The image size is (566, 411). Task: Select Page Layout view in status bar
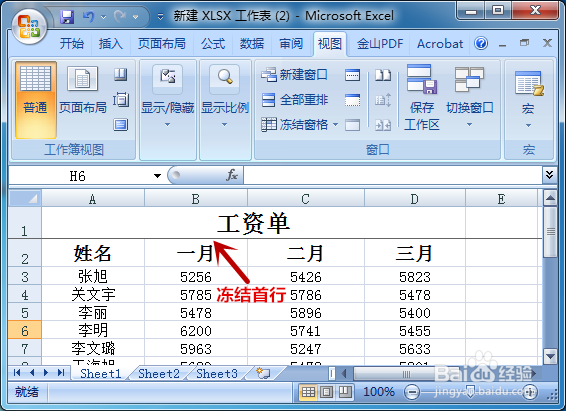point(327,392)
